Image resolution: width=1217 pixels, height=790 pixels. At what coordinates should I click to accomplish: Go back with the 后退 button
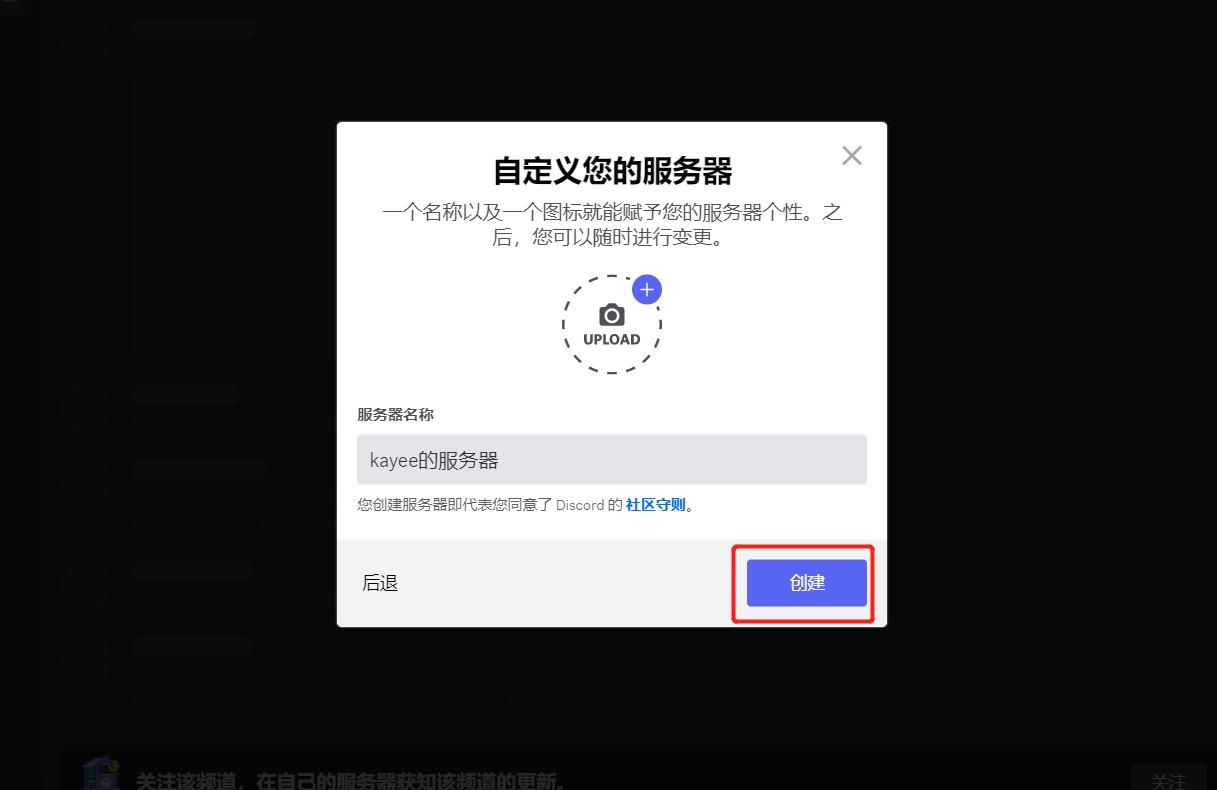click(380, 583)
